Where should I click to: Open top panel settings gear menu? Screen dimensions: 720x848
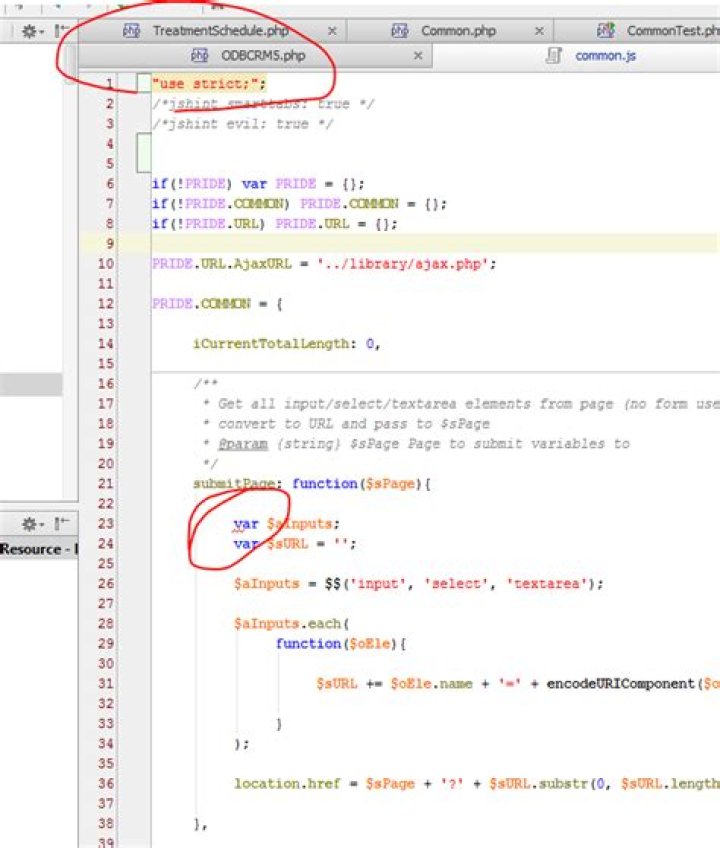coord(31,31)
